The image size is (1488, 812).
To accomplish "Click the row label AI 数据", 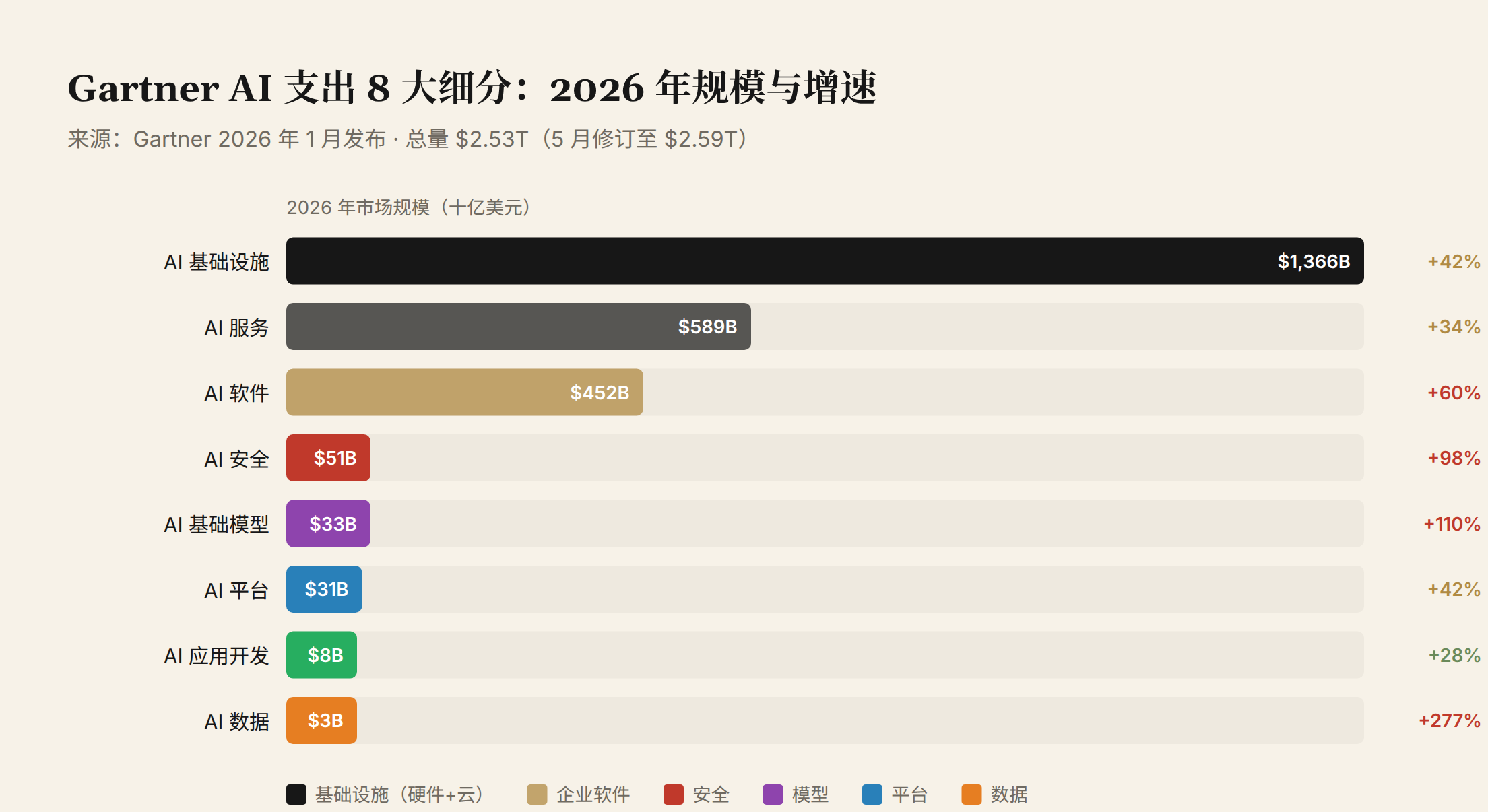I will point(236,722).
